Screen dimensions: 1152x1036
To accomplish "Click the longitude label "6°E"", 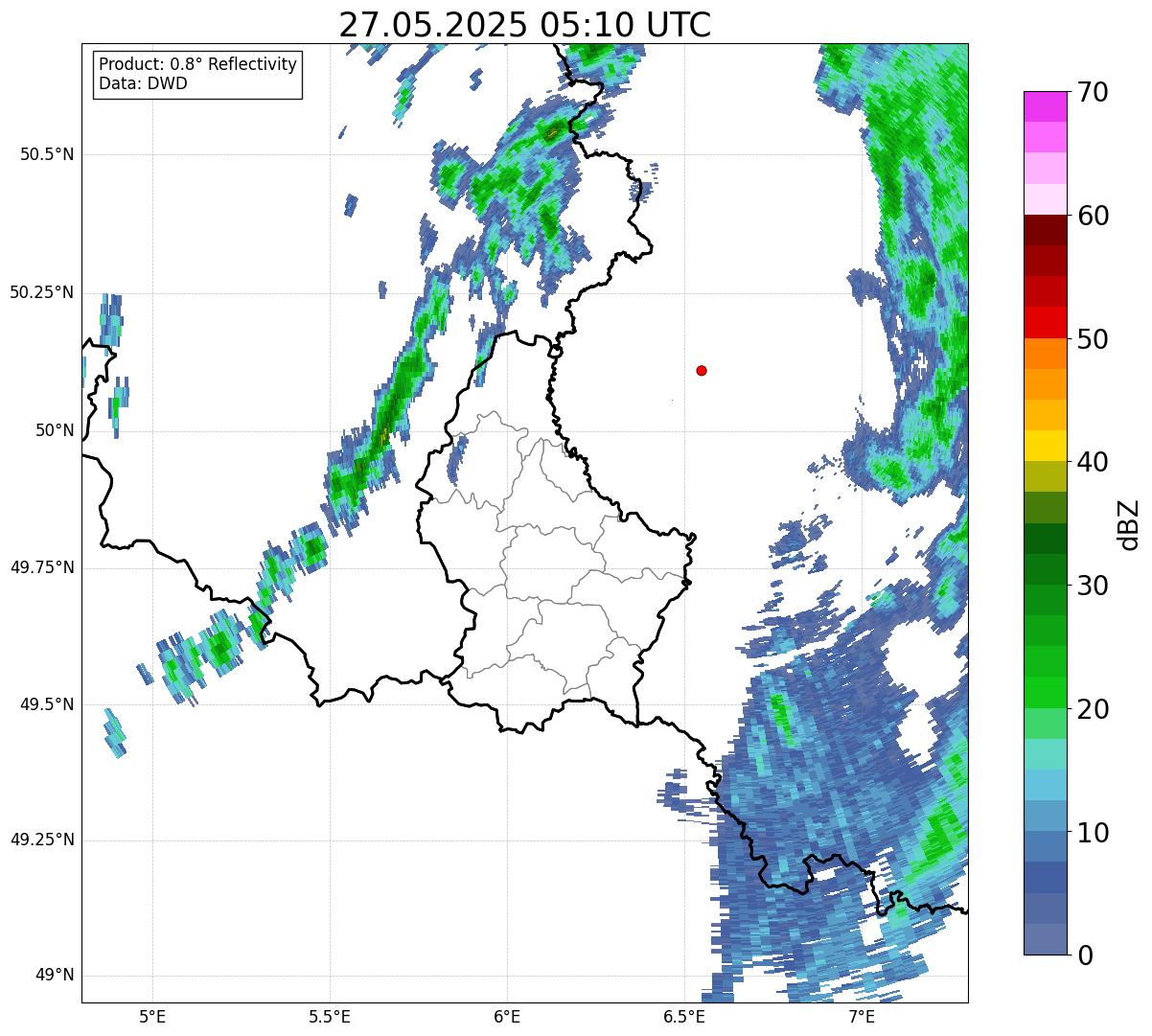I will (507, 1016).
